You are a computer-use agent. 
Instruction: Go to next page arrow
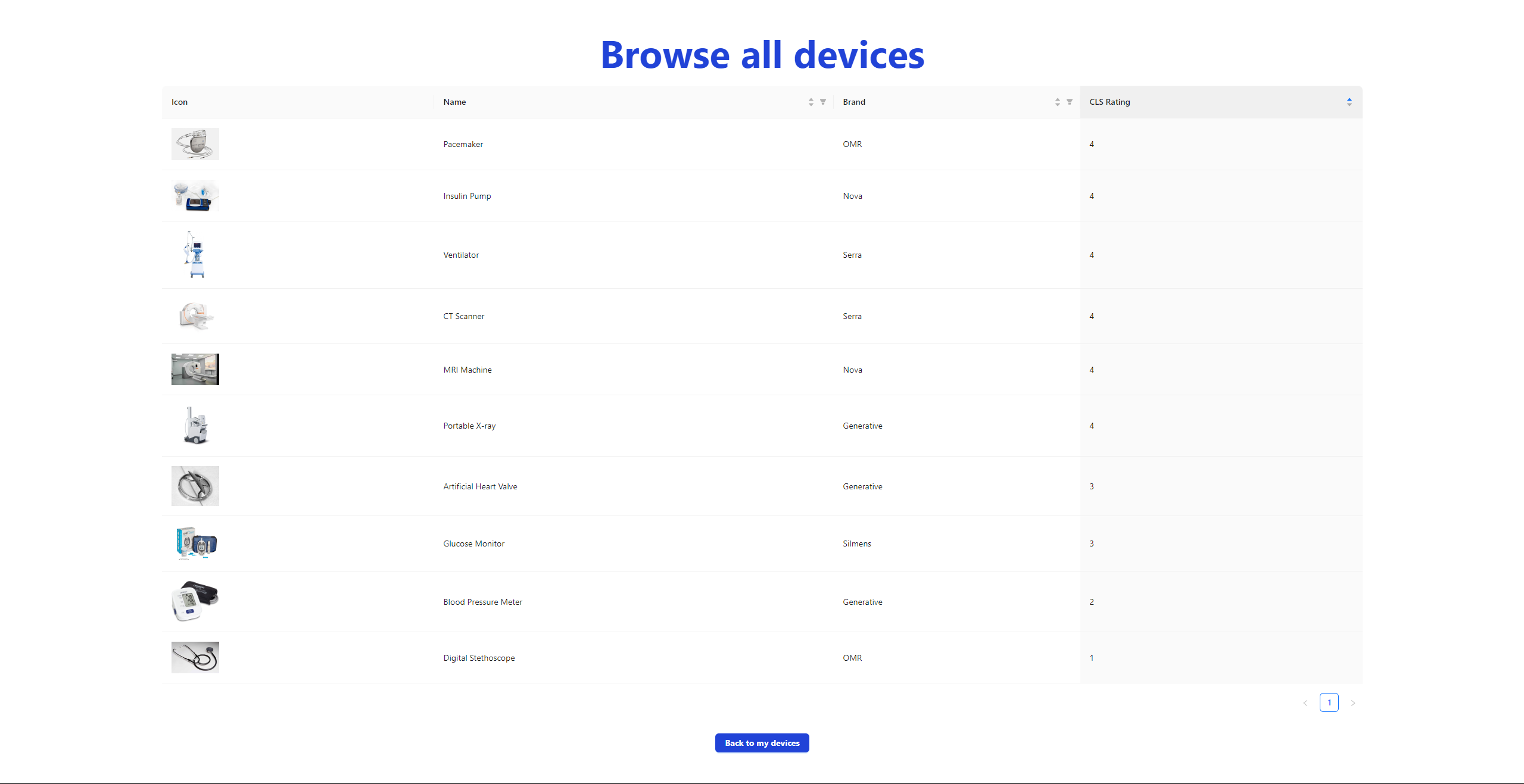[x=1353, y=703]
